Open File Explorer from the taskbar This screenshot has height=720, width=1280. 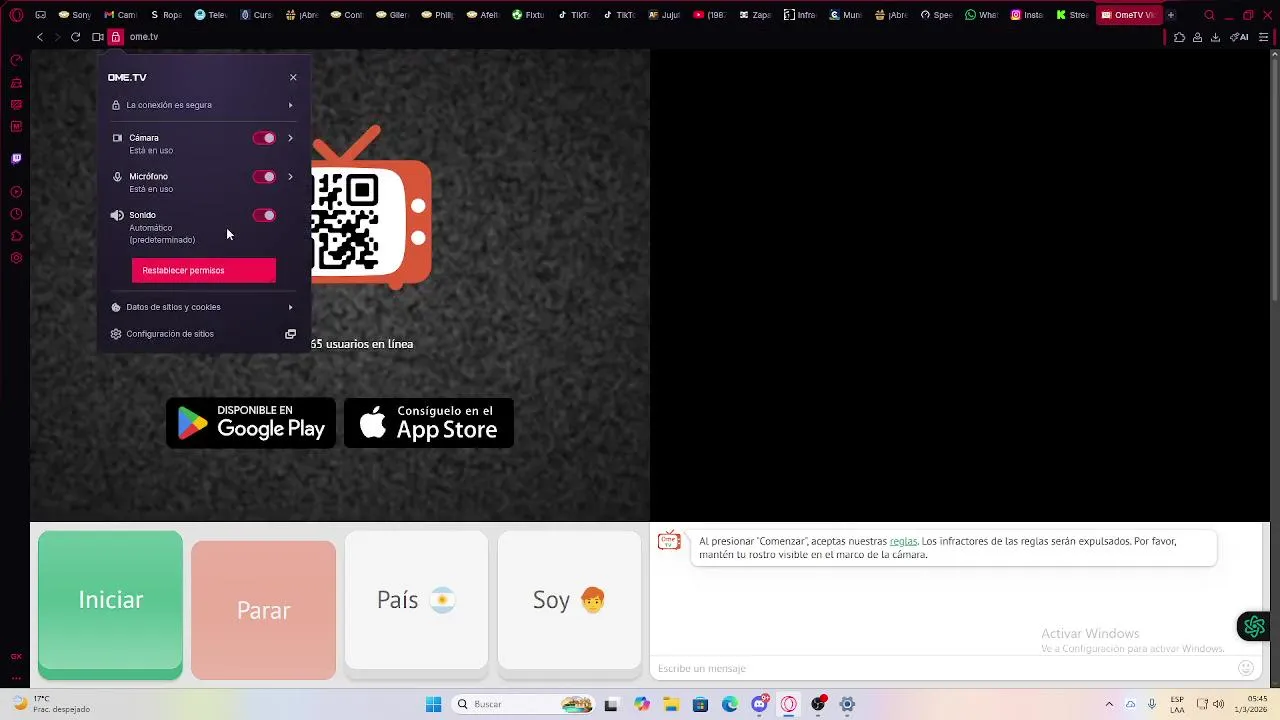(671, 705)
